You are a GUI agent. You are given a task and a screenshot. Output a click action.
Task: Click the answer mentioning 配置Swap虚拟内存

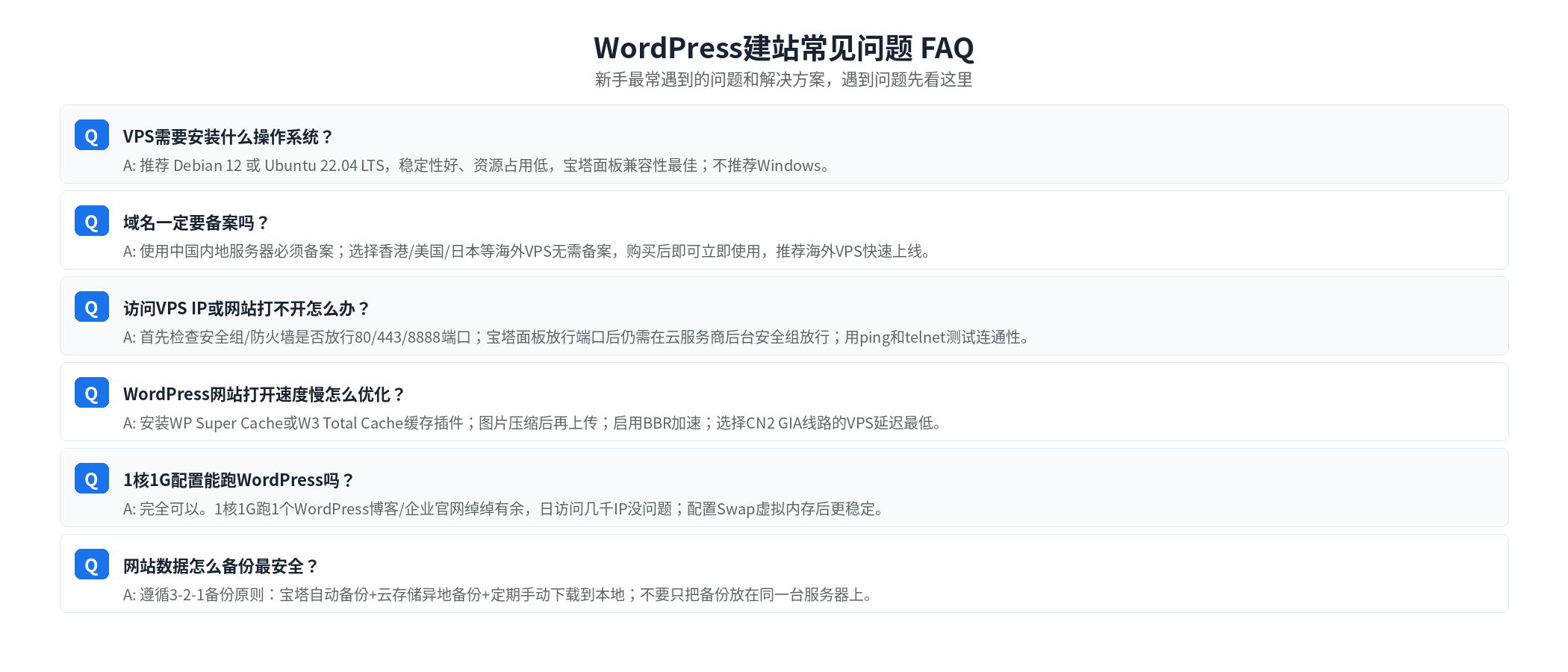pyautogui.click(x=505, y=509)
